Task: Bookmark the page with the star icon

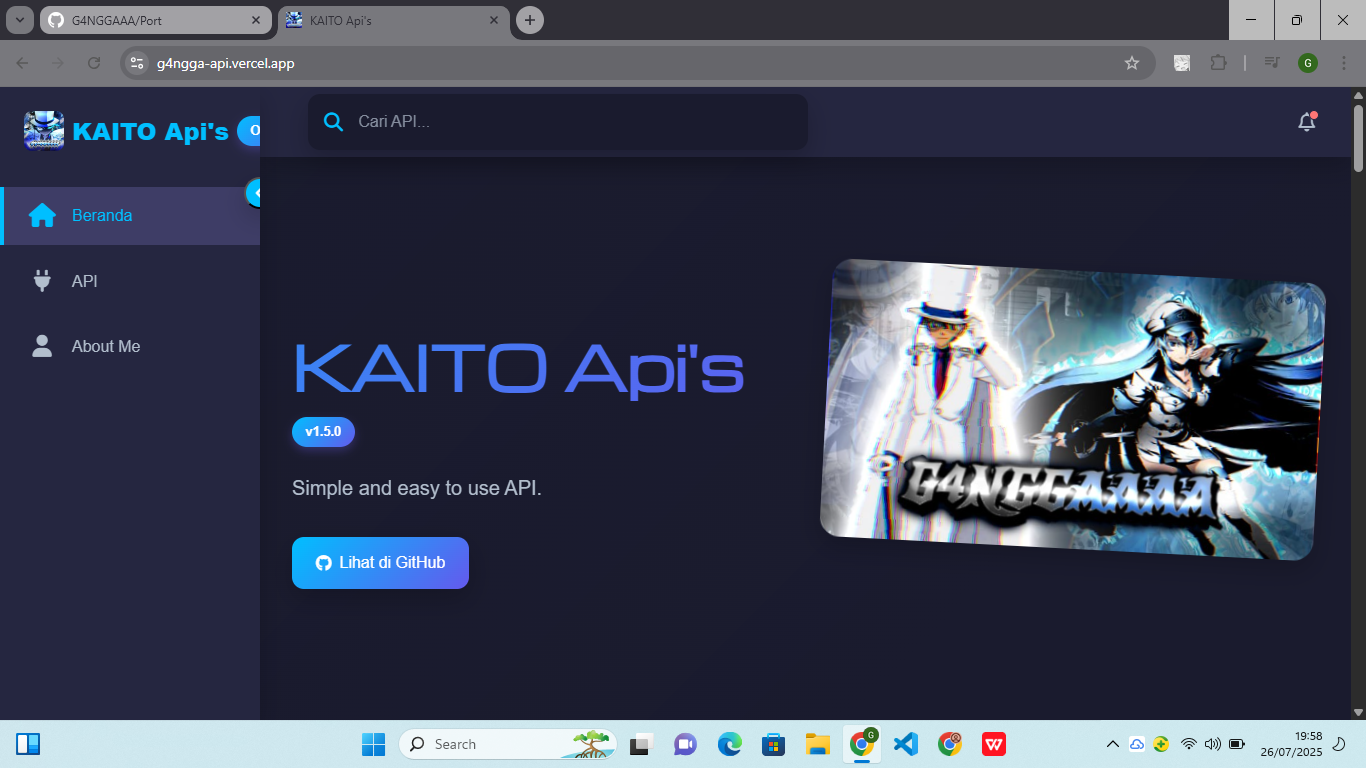Action: point(1132,62)
